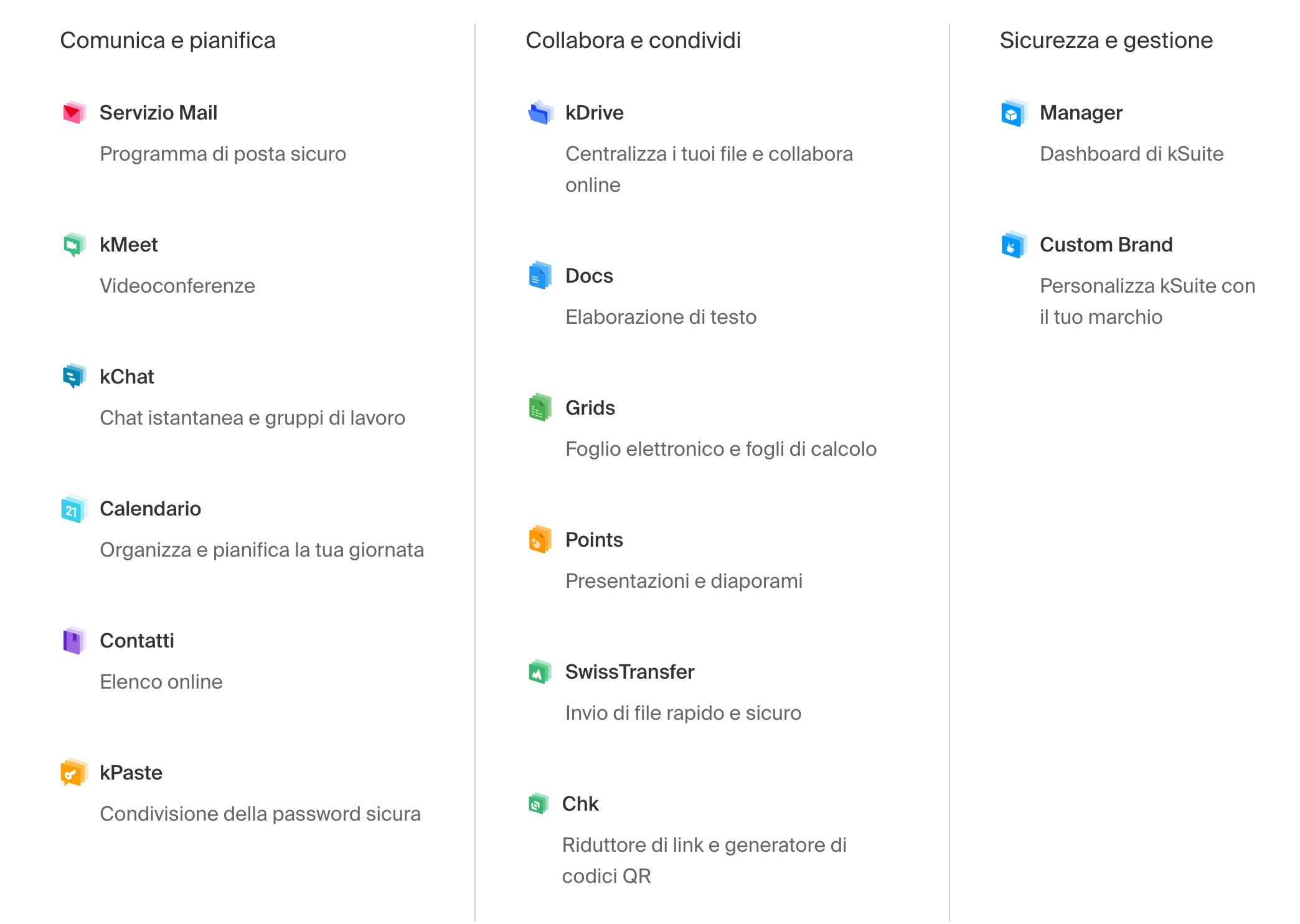The height and width of the screenshot is (924, 1300).
Task: Open the purple Contatti book icon
Action: pos(74,641)
